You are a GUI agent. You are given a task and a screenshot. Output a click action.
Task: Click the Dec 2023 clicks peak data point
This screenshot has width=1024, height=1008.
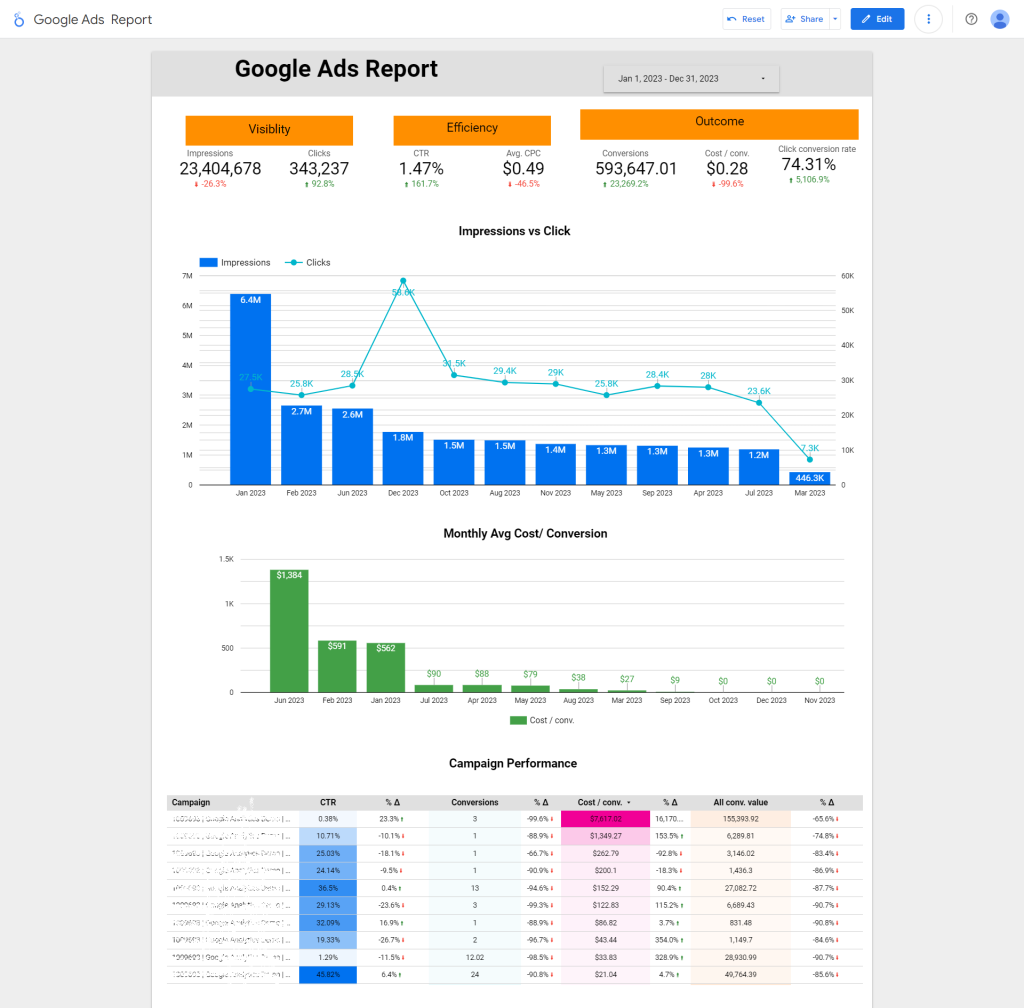(x=403, y=281)
